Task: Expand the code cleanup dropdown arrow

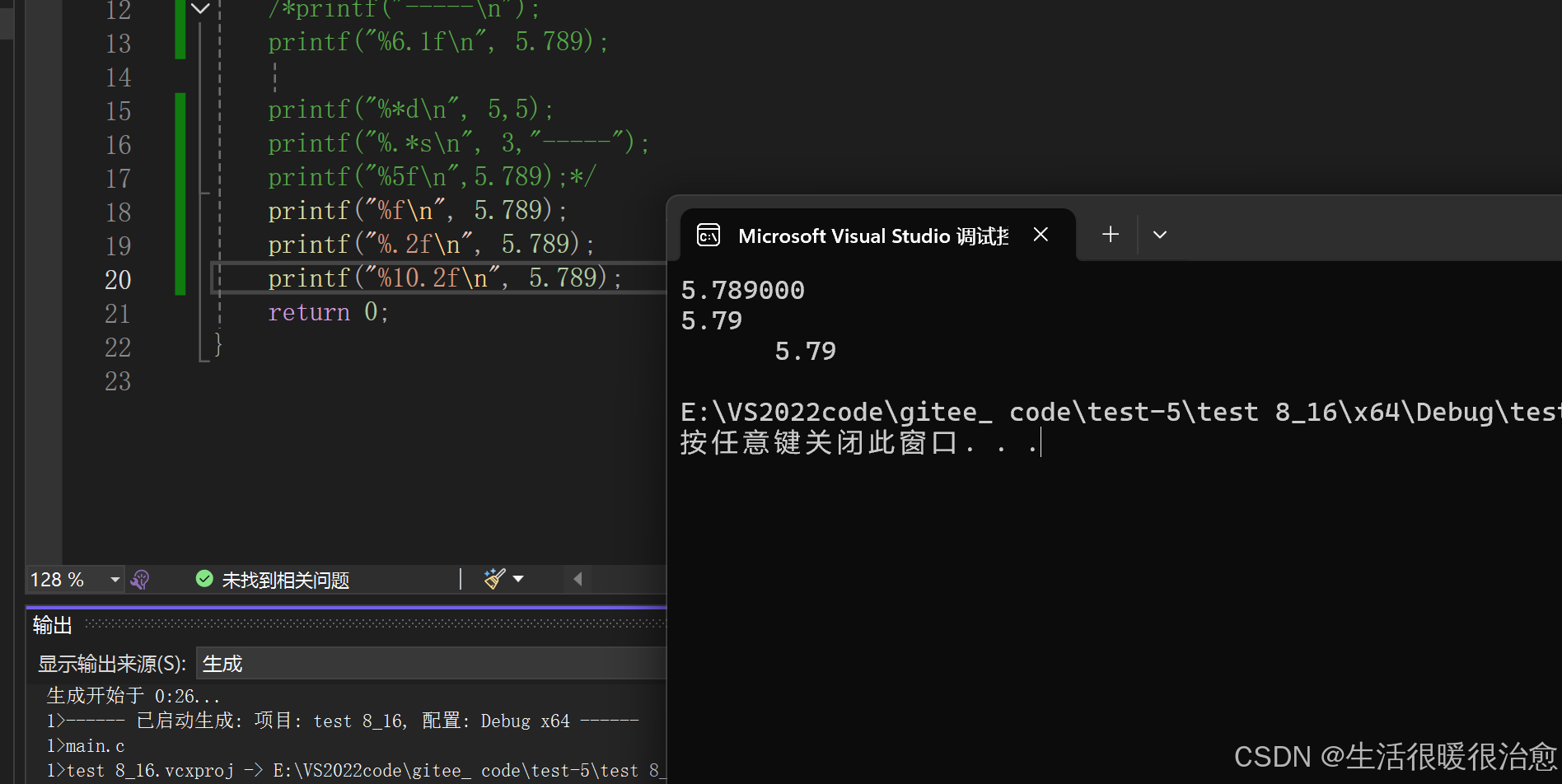Action: point(518,579)
